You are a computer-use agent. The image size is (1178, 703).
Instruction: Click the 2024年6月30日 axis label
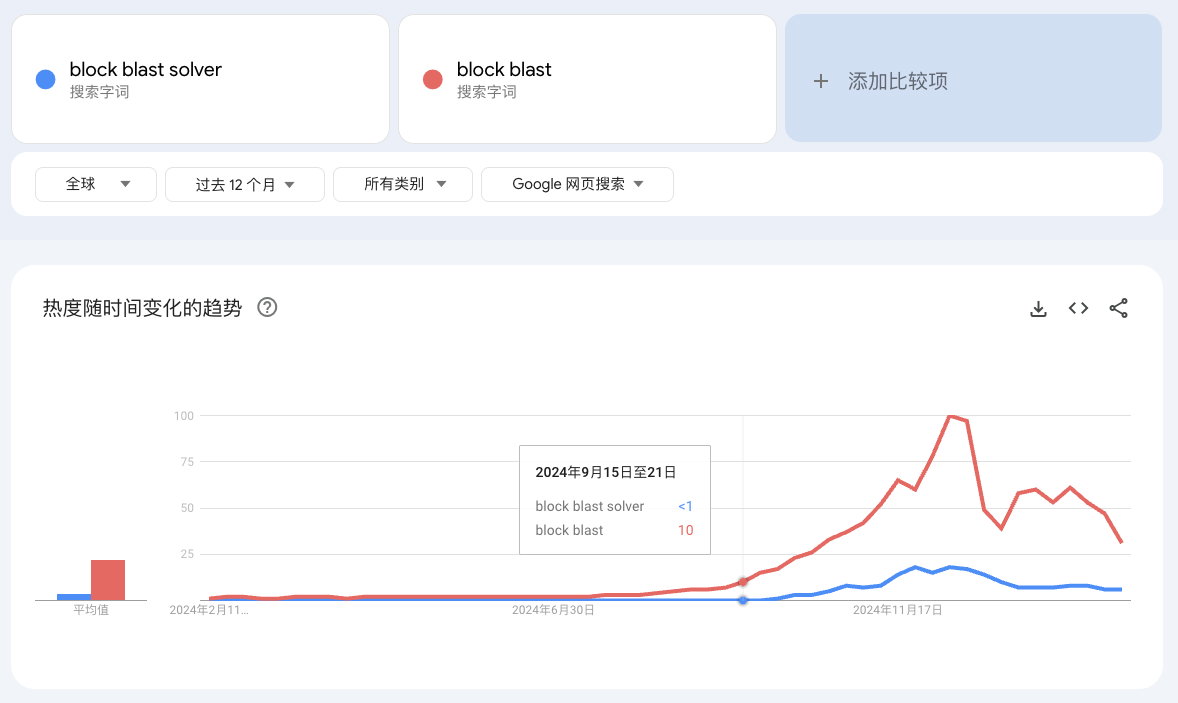[553, 610]
